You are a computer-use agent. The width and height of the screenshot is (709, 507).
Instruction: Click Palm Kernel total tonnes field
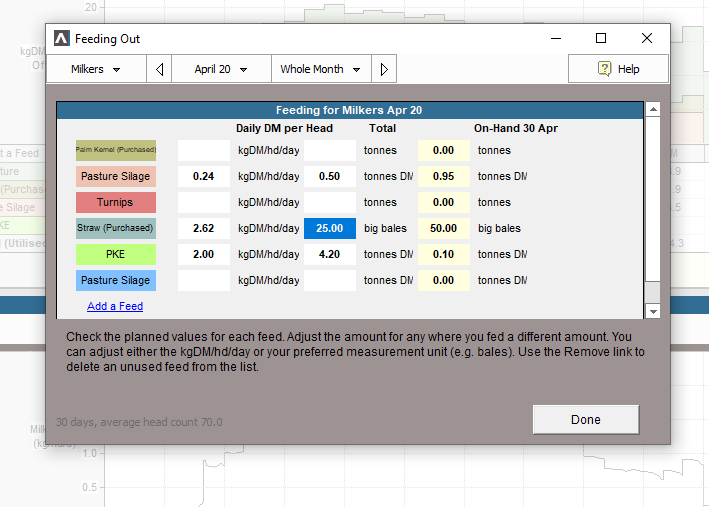(330, 150)
